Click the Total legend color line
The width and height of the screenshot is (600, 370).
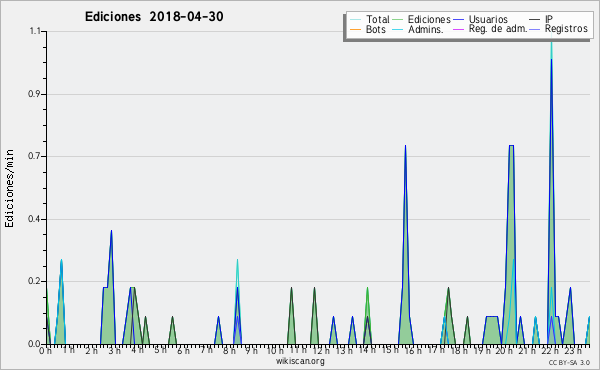click(355, 20)
